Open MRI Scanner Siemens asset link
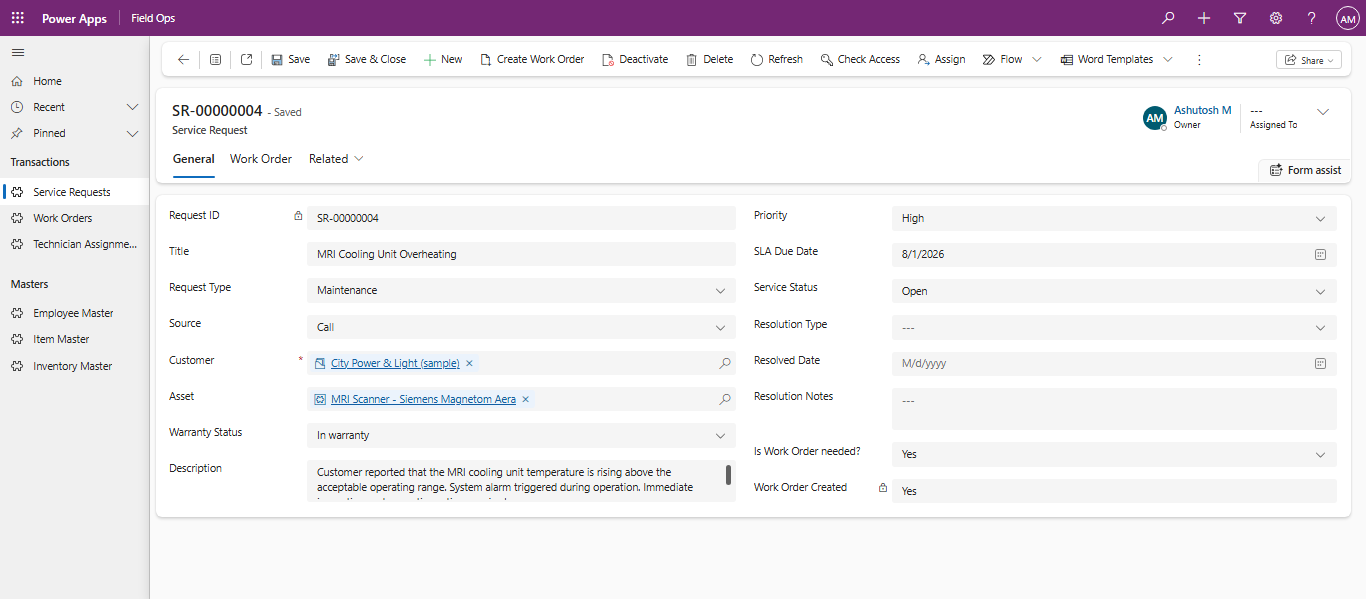 tap(423, 399)
